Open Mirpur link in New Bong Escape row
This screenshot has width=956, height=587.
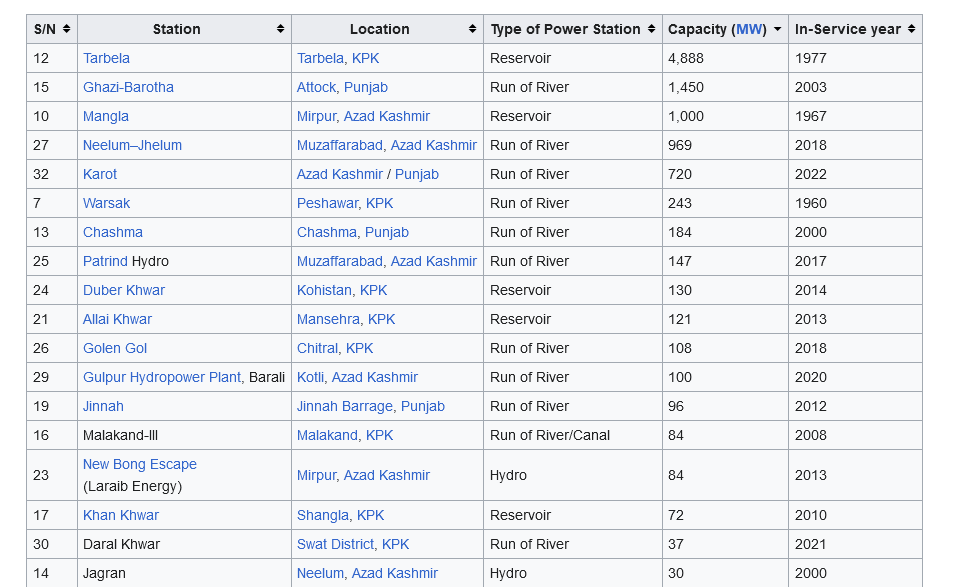(316, 475)
